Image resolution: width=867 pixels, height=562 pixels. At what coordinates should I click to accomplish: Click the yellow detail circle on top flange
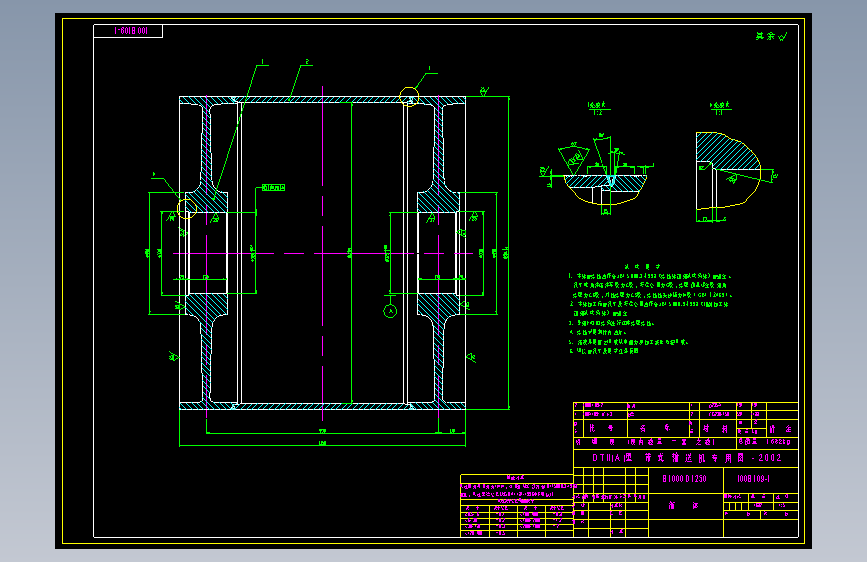tap(409, 97)
